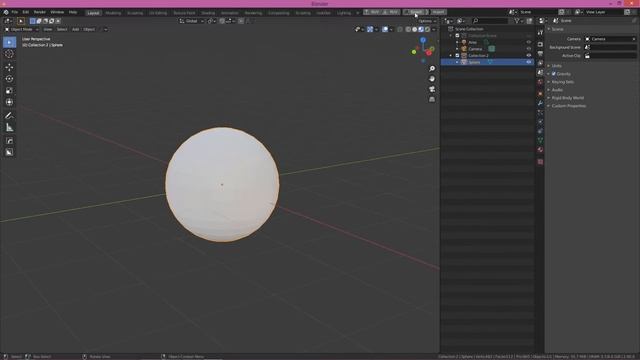The height and width of the screenshot is (360, 640).
Task: Switch to wireframe viewport shading
Action: (x=408, y=29)
